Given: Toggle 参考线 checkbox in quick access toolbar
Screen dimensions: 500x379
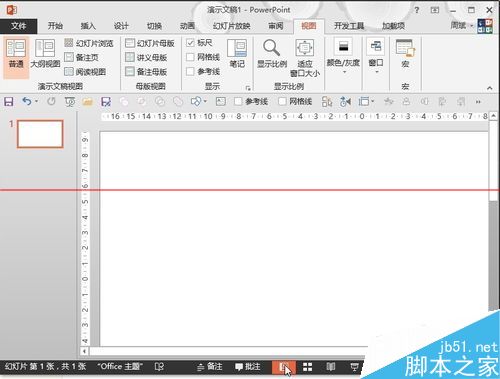Looking at the screenshot, I should [238, 101].
